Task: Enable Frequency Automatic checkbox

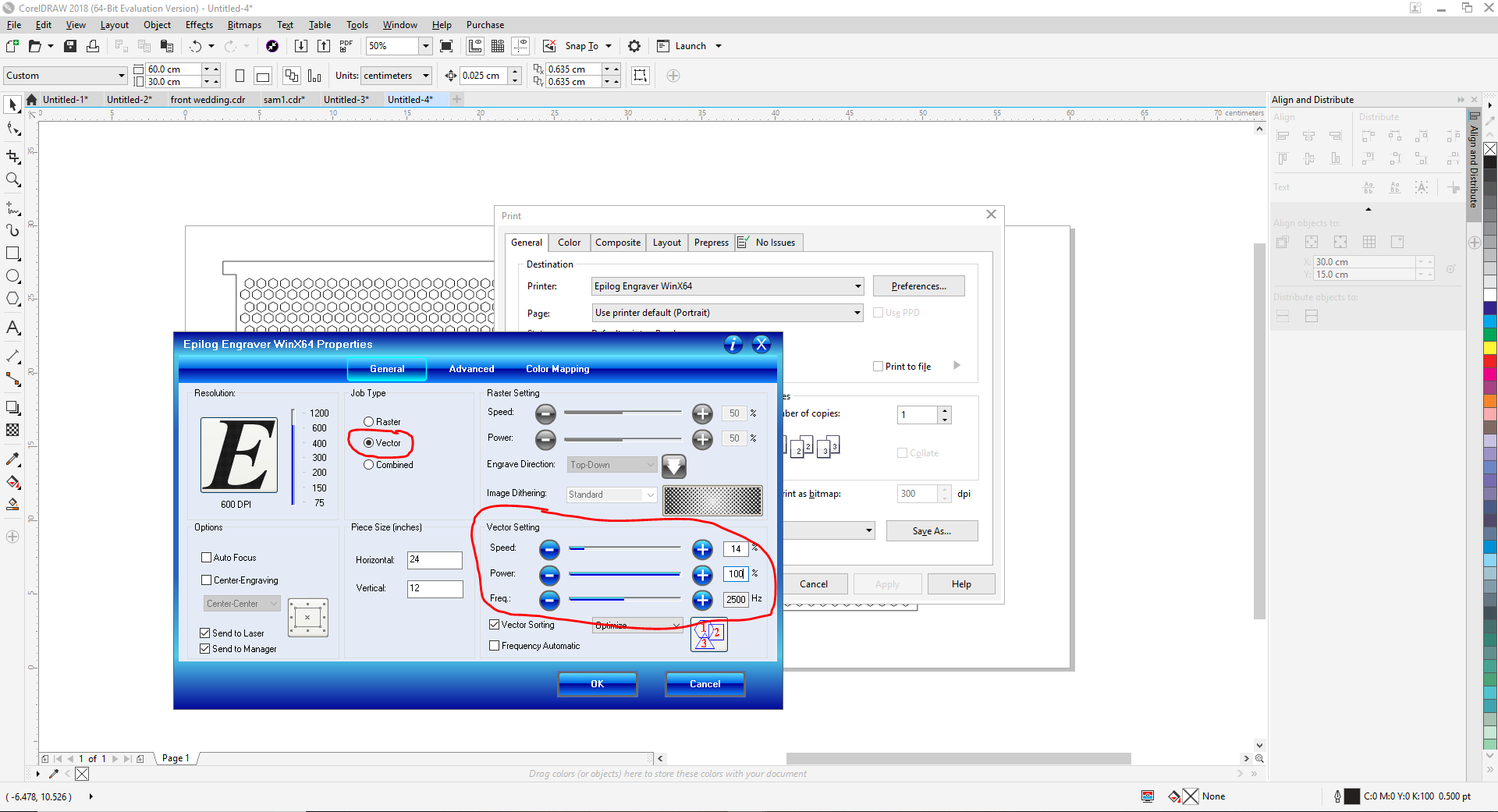Action: [x=495, y=646]
